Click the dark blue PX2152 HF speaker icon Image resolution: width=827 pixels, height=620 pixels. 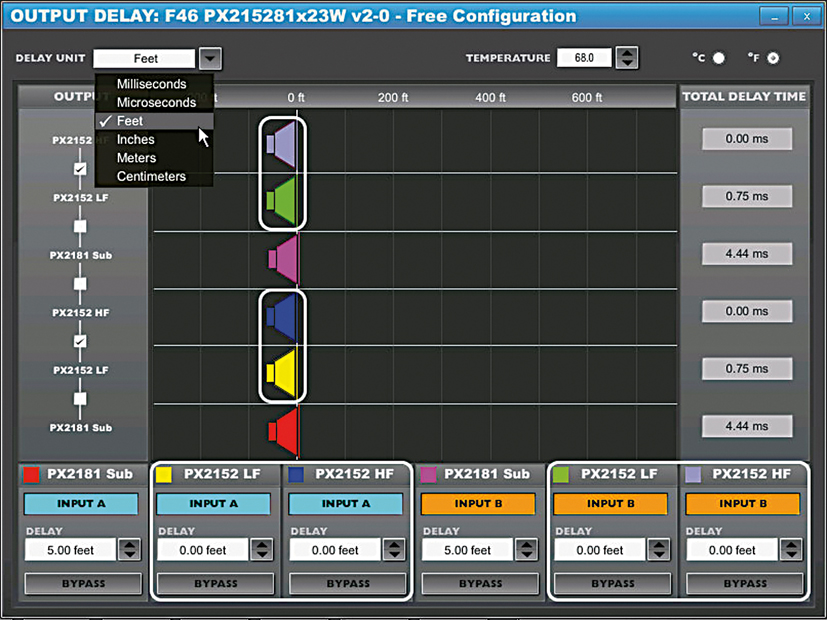282,317
